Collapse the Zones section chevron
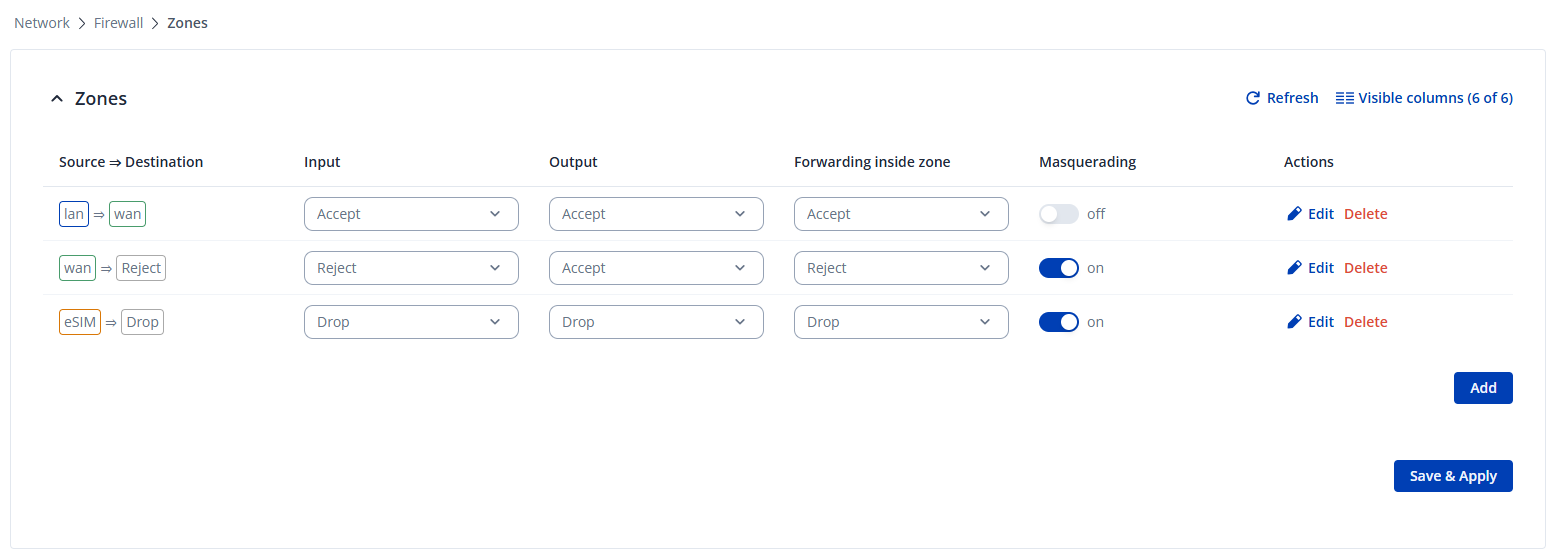The image size is (1548, 556). pyautogui.click(x=57, y=99)
